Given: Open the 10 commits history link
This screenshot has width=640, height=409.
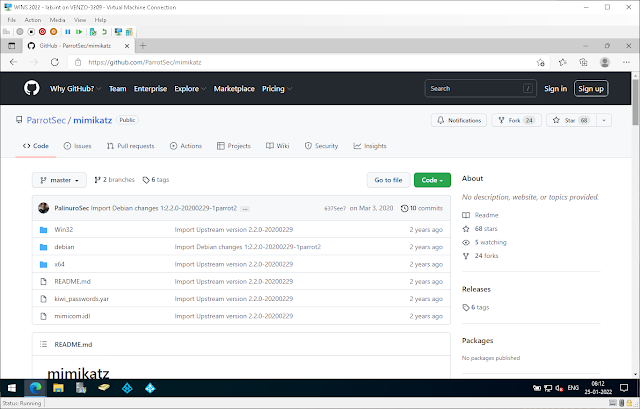Looking at the screenshot, I should pos(422,208).
